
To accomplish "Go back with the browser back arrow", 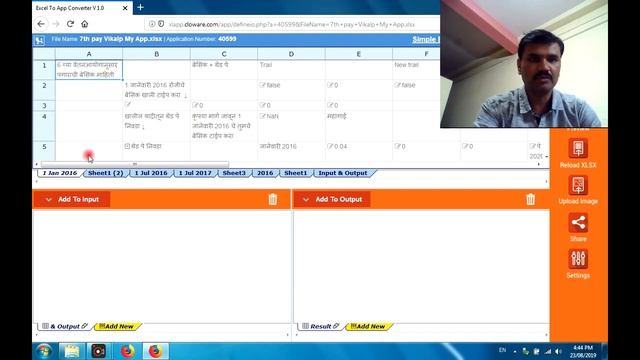I will coord(41,24).
